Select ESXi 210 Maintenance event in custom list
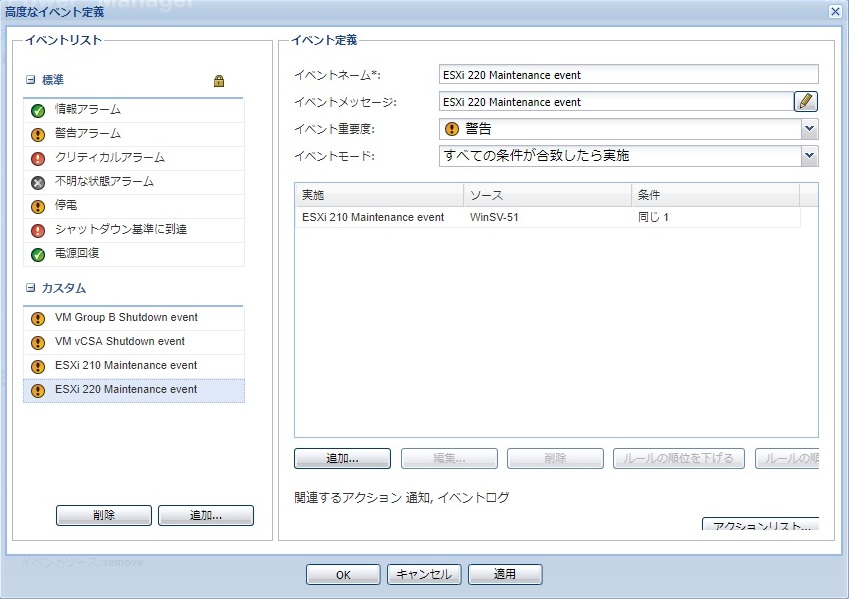 click(126, 366)
